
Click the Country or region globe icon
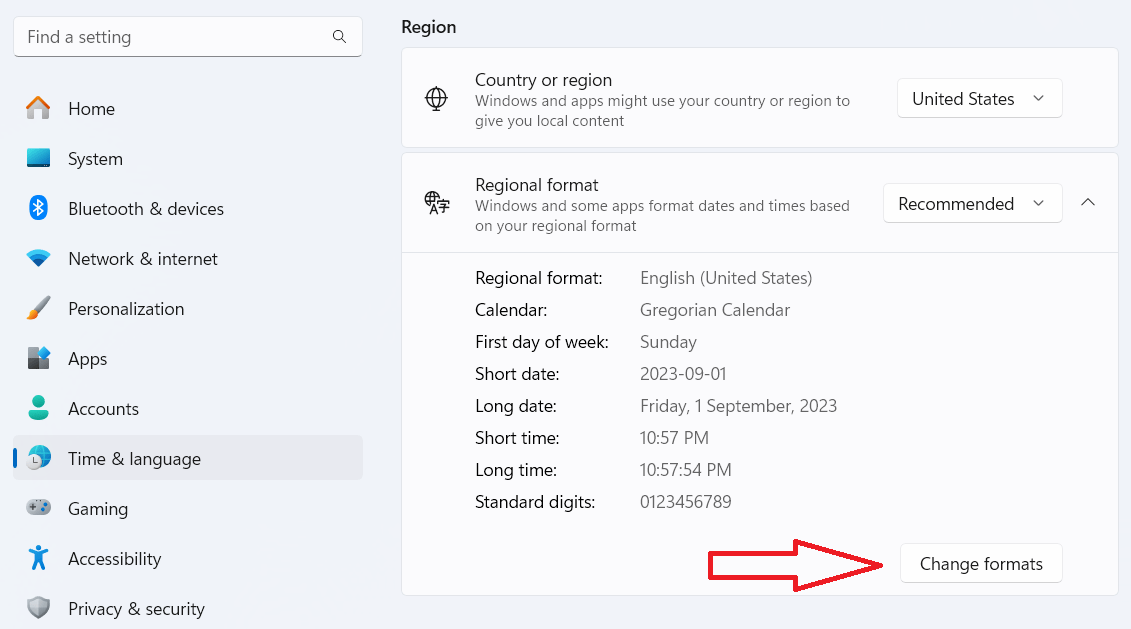436,97
